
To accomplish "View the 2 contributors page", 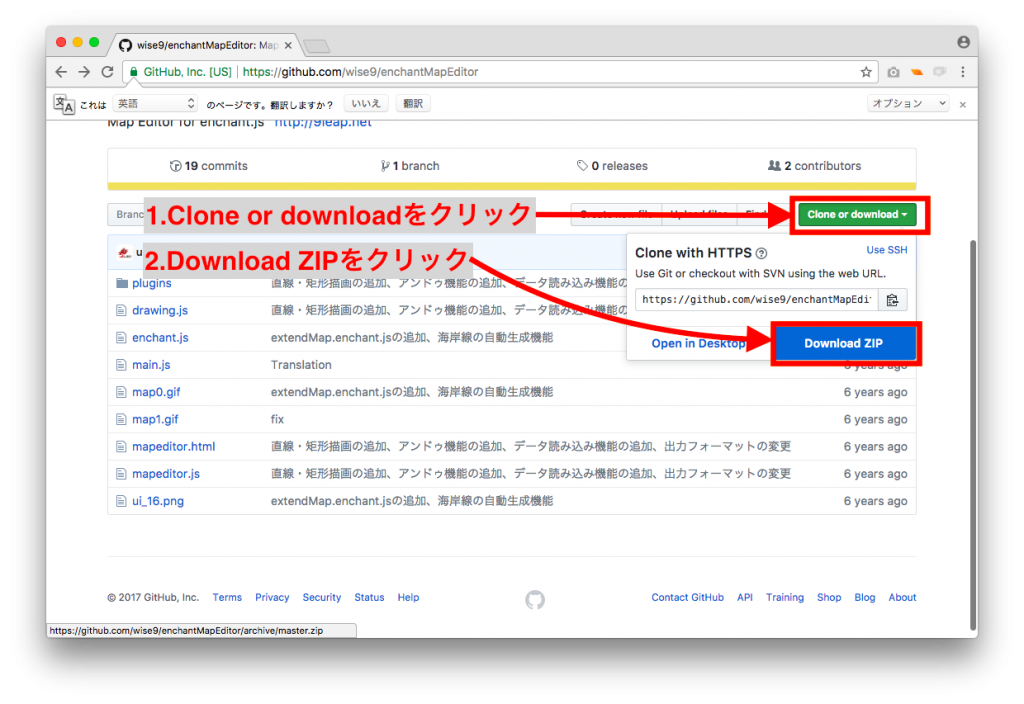I will click(x=814, y=166).
